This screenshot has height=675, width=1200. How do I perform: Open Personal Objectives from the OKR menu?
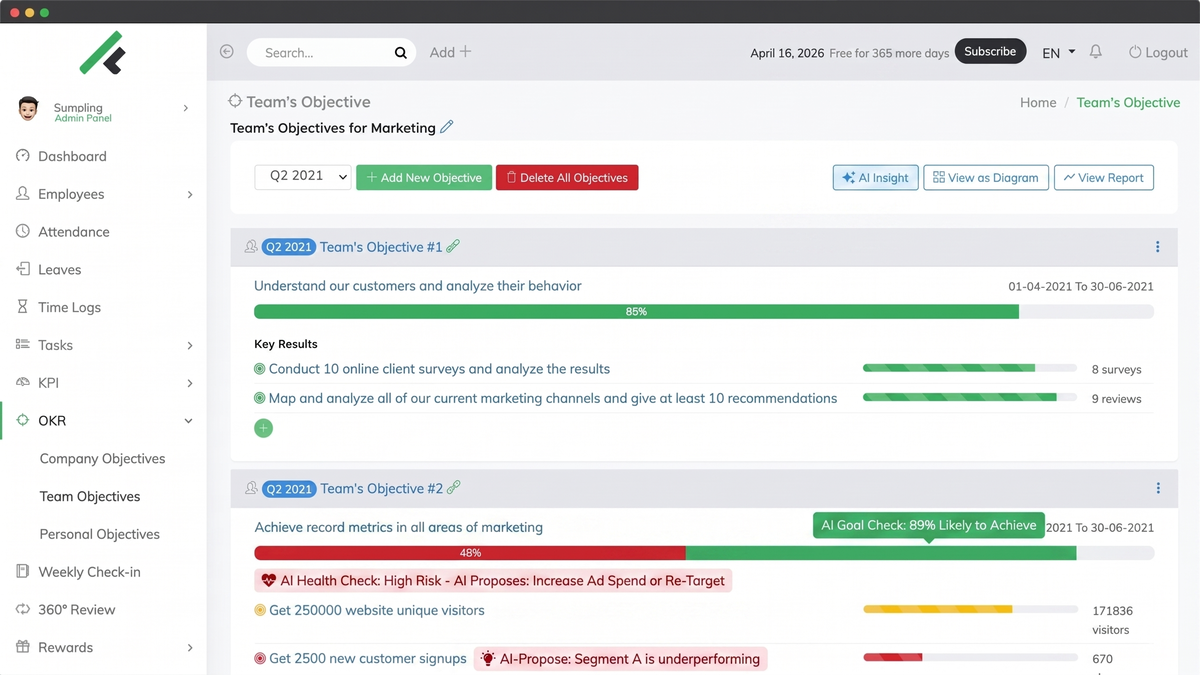pos(99,534)
